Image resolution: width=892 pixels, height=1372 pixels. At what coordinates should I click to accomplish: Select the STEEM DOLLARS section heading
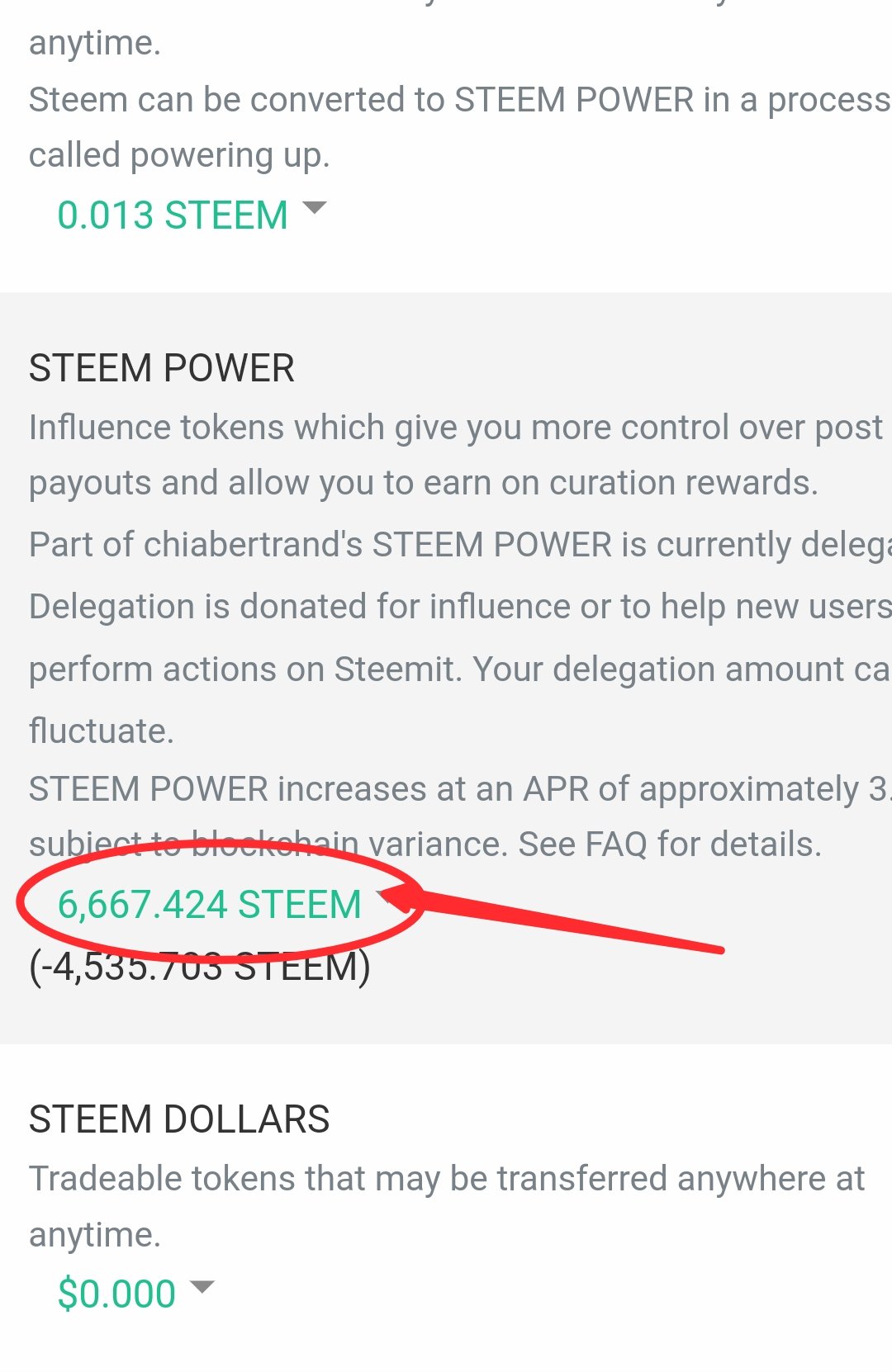179,1119
